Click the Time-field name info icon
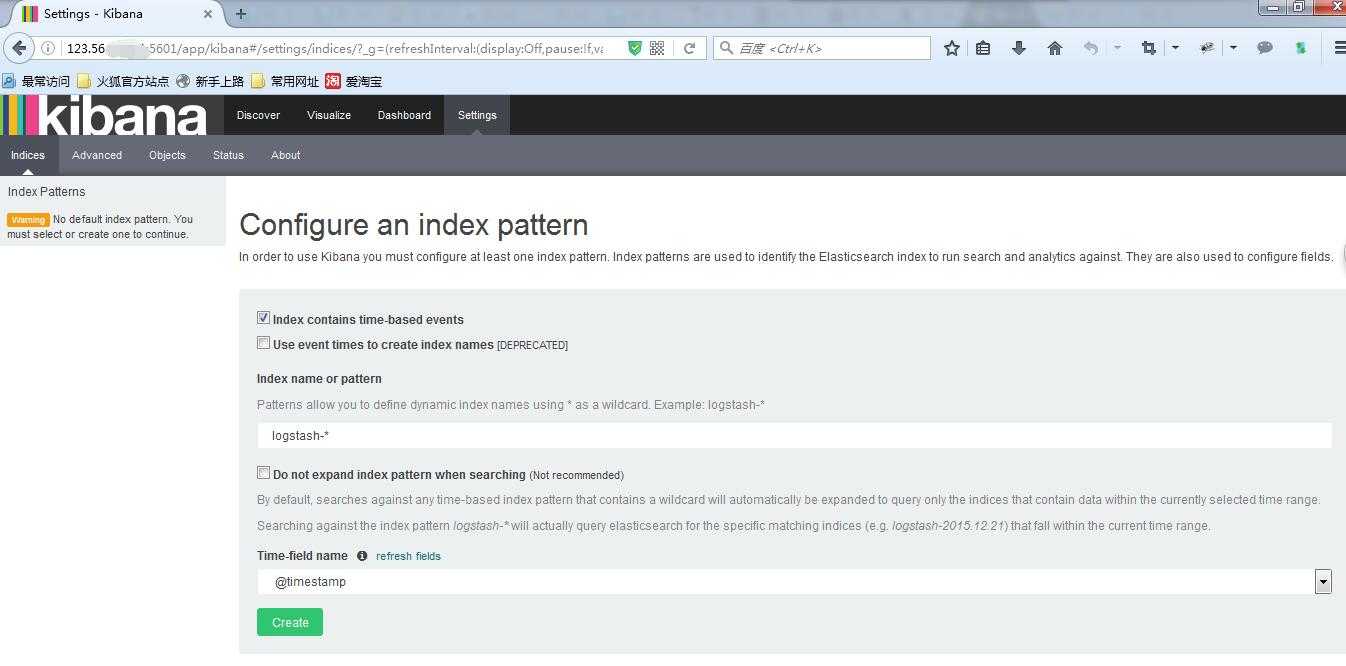The image size is (1346, 666). [x=362, y=556]
